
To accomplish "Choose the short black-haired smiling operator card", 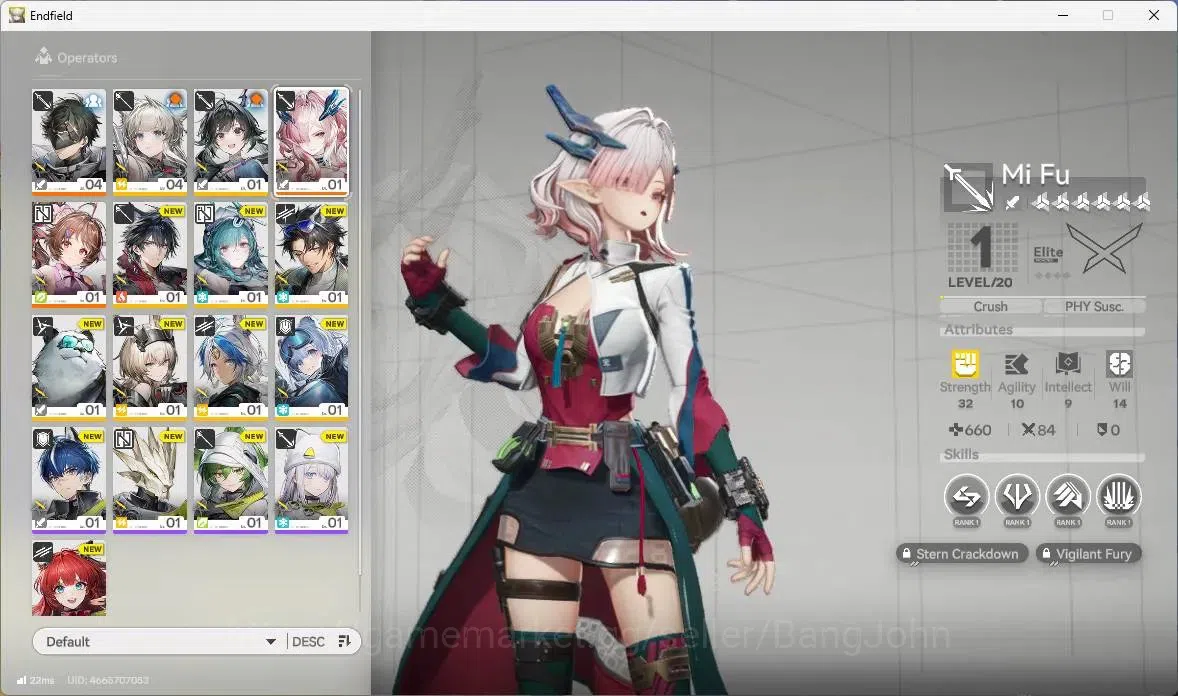I will pos(231,142).
